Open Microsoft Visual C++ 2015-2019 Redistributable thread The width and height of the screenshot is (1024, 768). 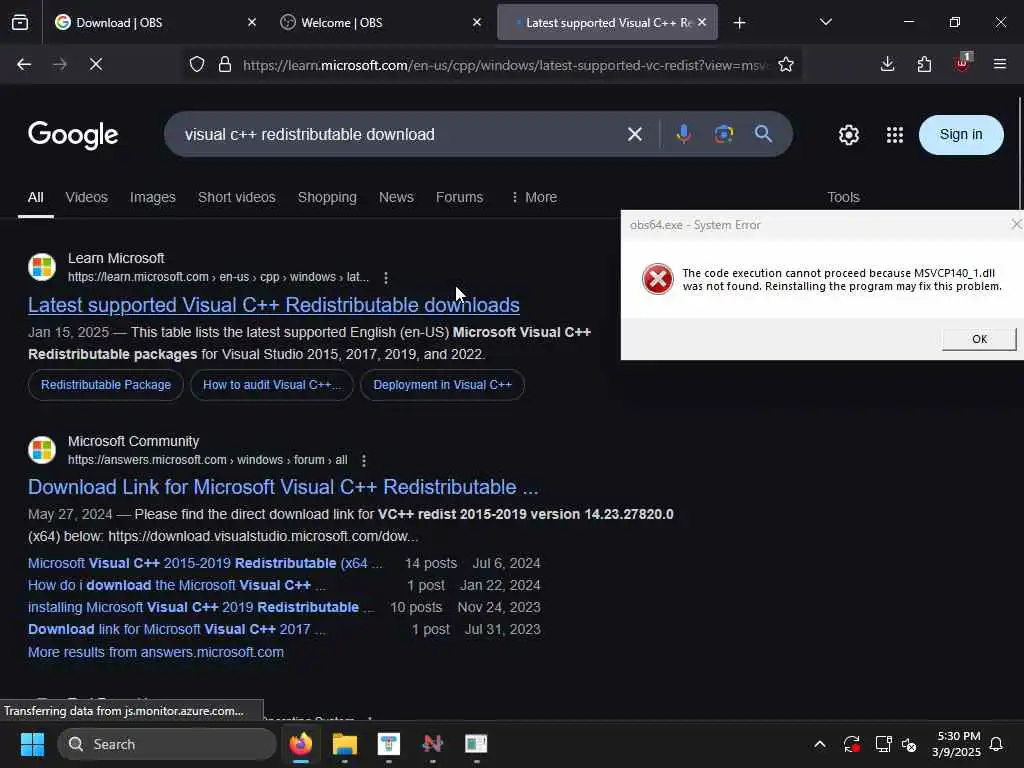pyautogui.click(x=205, y=563)
